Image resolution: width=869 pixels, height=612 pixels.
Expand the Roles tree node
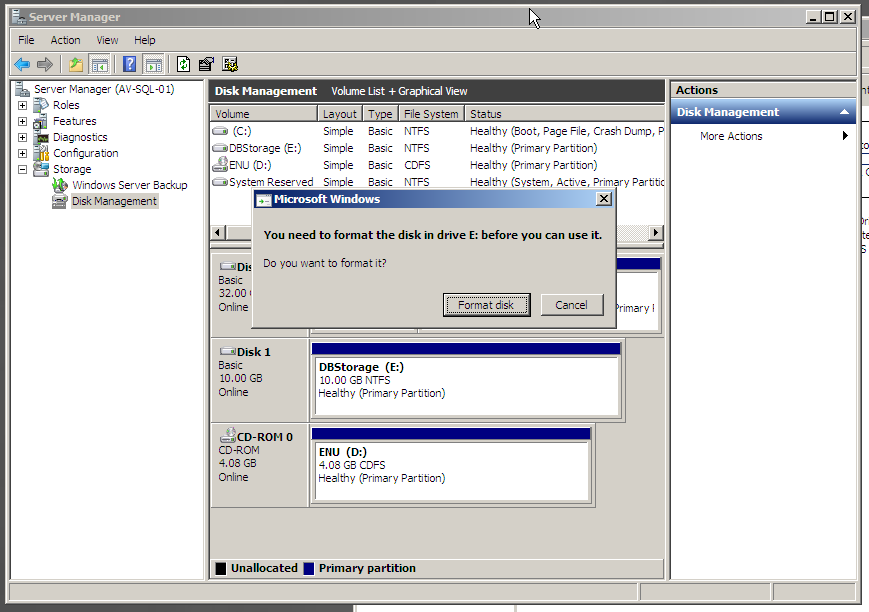click(x=22, y=105)
